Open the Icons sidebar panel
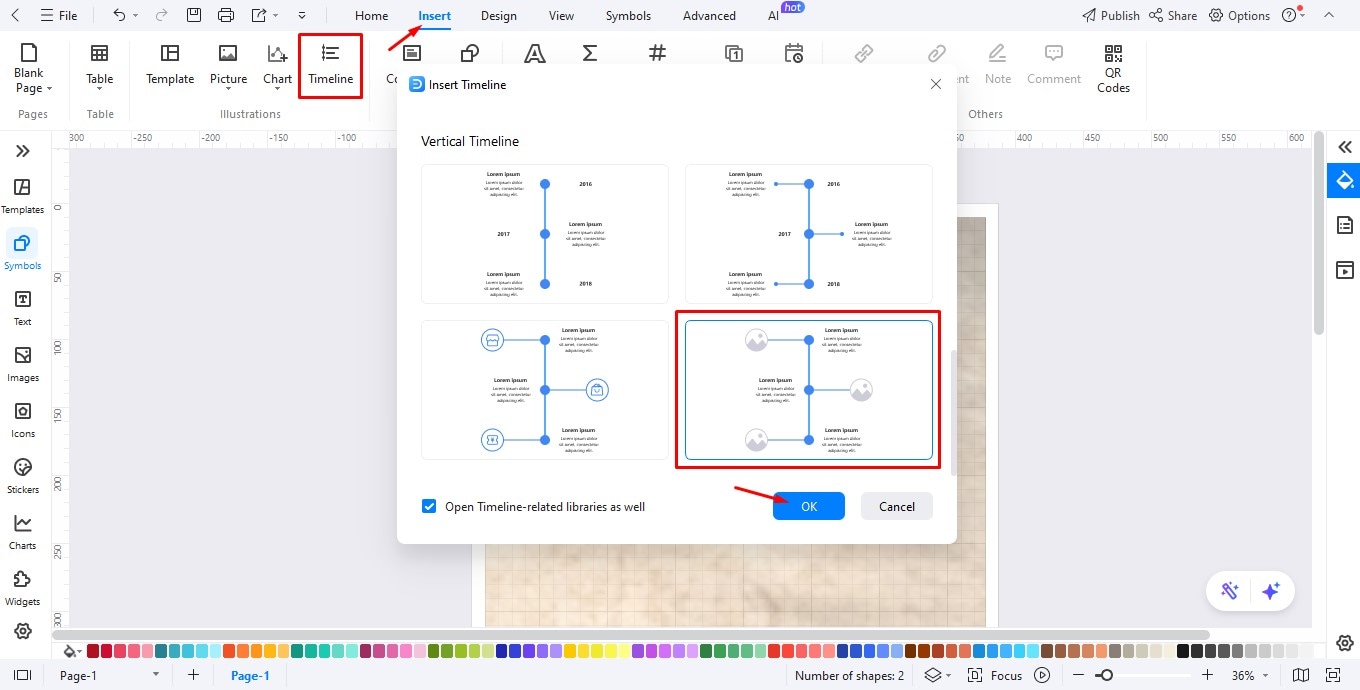 point(23,420)
